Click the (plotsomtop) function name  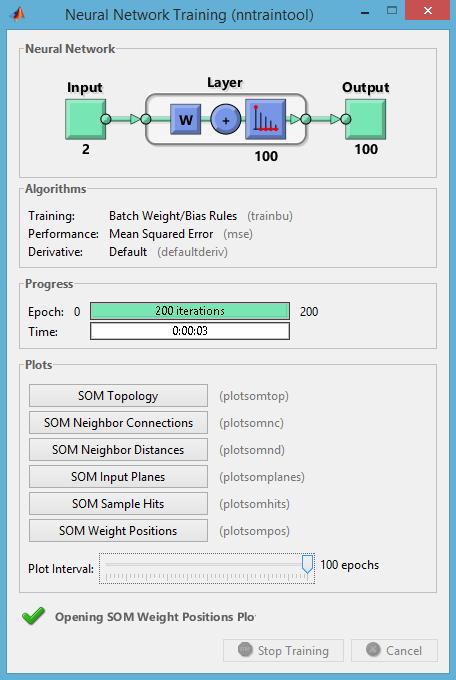254,396
